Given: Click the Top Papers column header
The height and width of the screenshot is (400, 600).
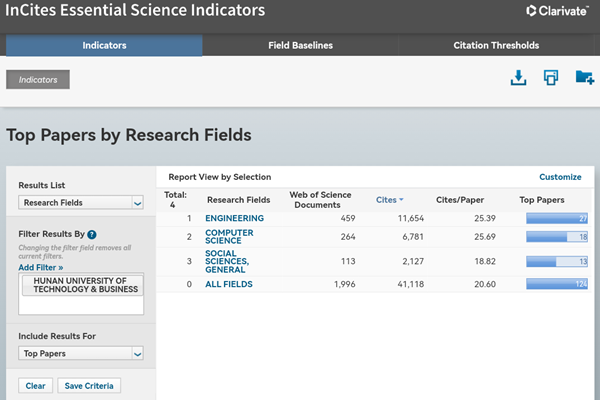Looking at the screenshot, I should pos(542,200).
